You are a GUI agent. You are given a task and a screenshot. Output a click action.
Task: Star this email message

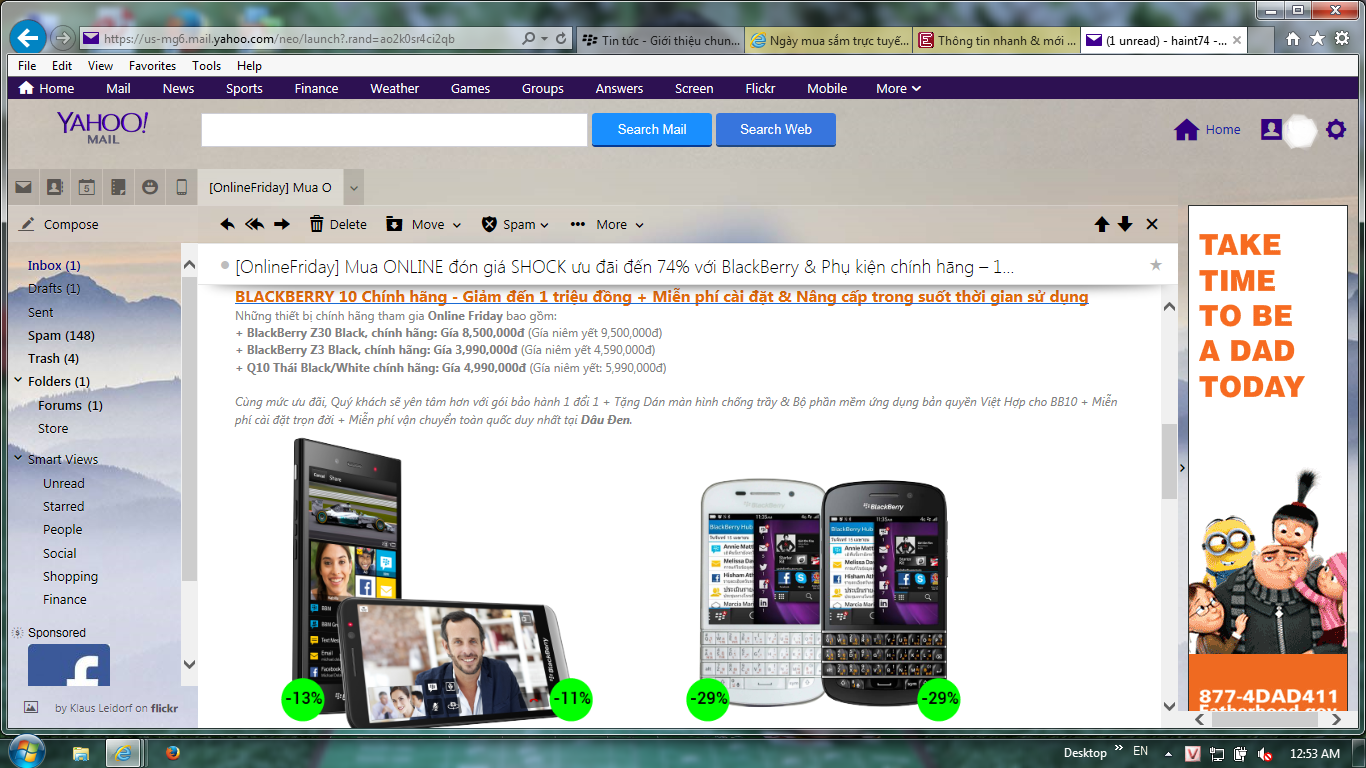pos(1156,265)
